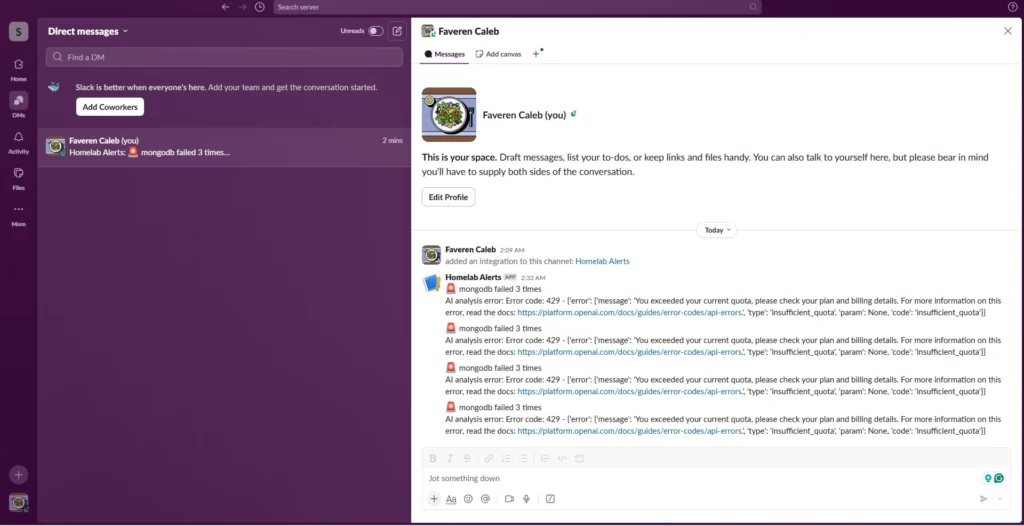
Task: Click the Edit Profile button
Action: point(448,197)
